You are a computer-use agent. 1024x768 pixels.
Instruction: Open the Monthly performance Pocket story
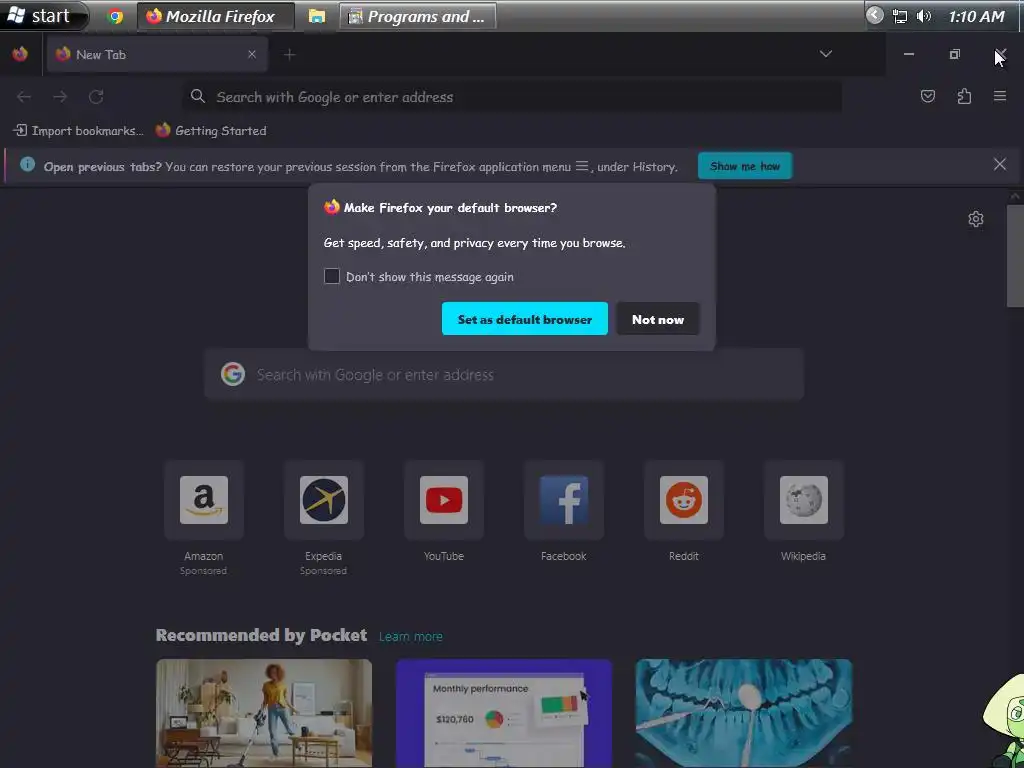click(504, 713)
